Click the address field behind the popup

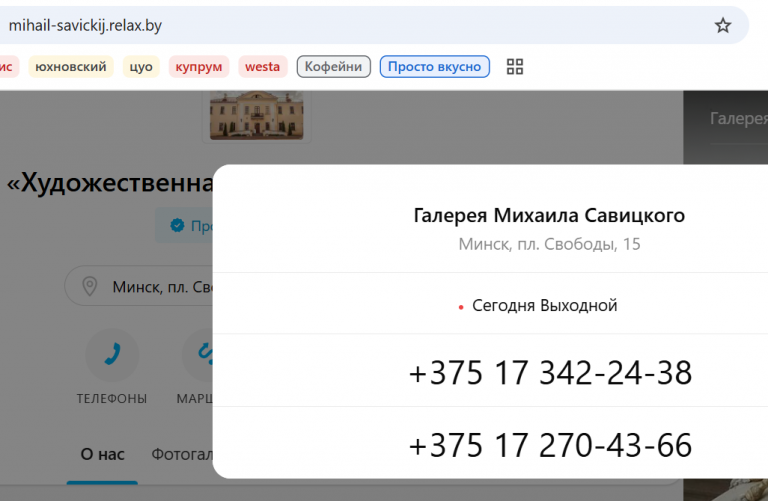click(x=139, y=286)
